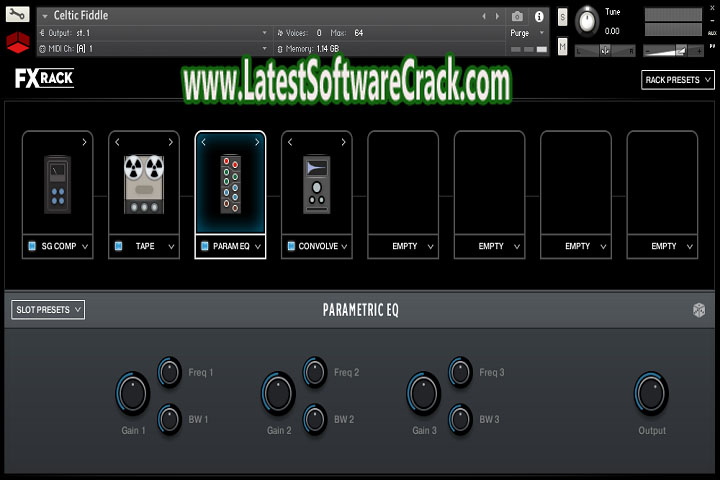Click the volume minus icon
The width and height of the screenshot is (720, 480).
pyautogui.click(x=648, y=51)
